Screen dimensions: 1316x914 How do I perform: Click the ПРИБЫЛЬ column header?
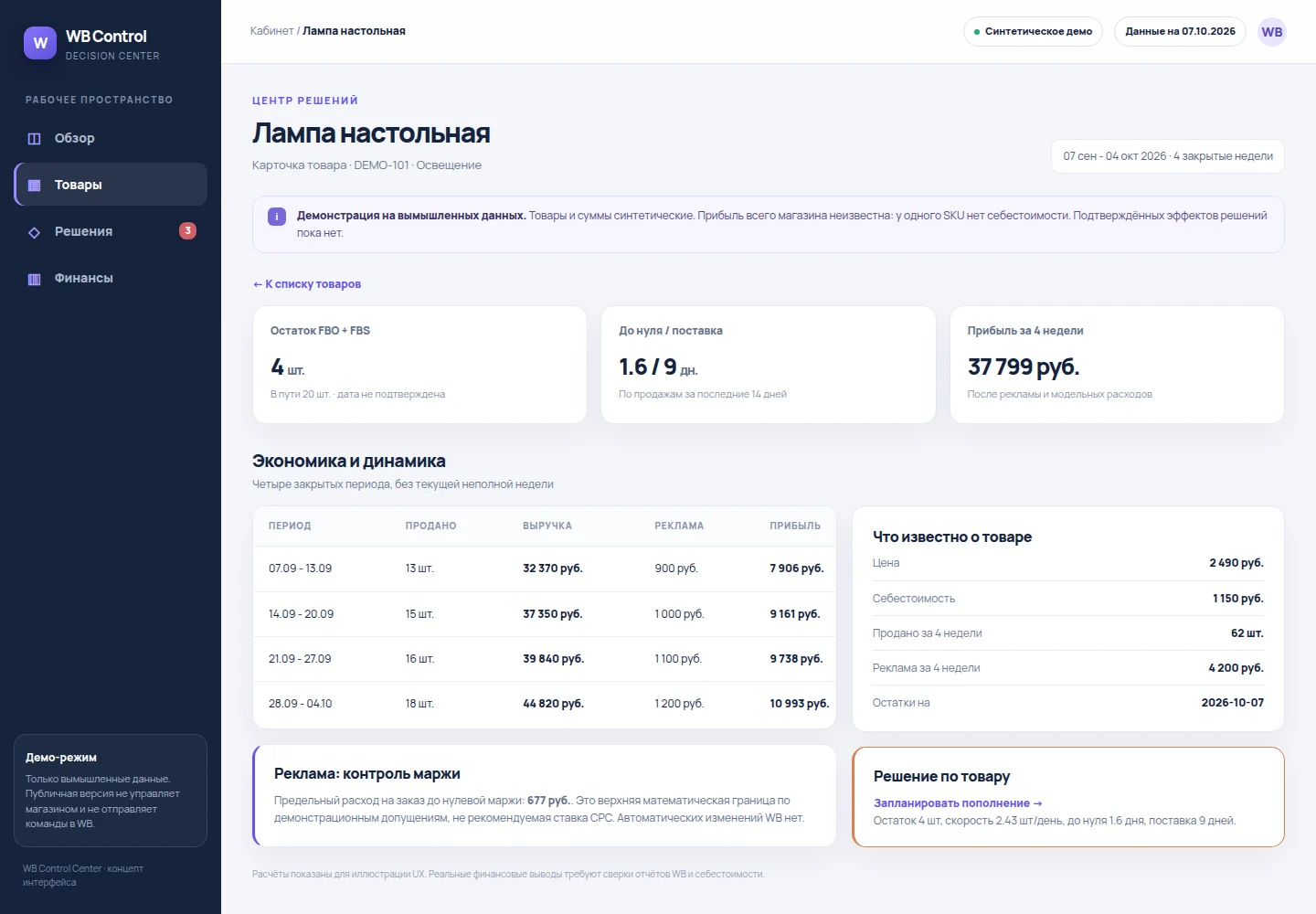pos(795,526)
